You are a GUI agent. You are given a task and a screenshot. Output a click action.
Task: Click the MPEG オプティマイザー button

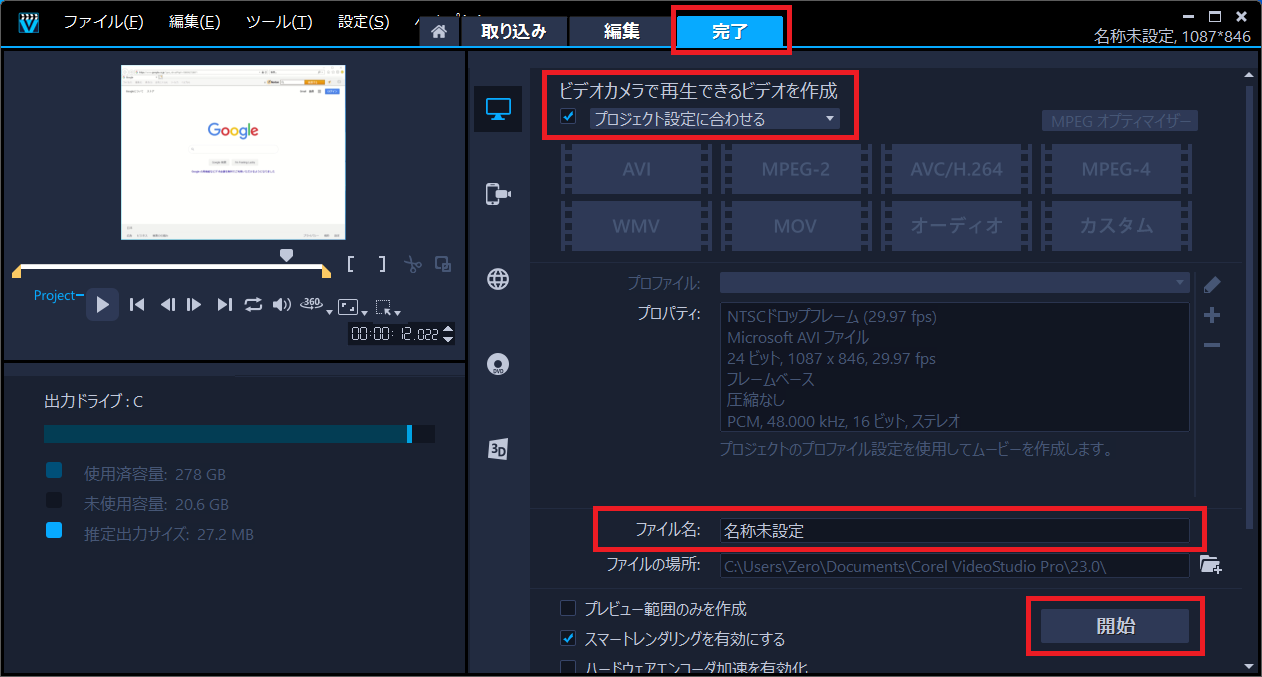point(1120,121)
